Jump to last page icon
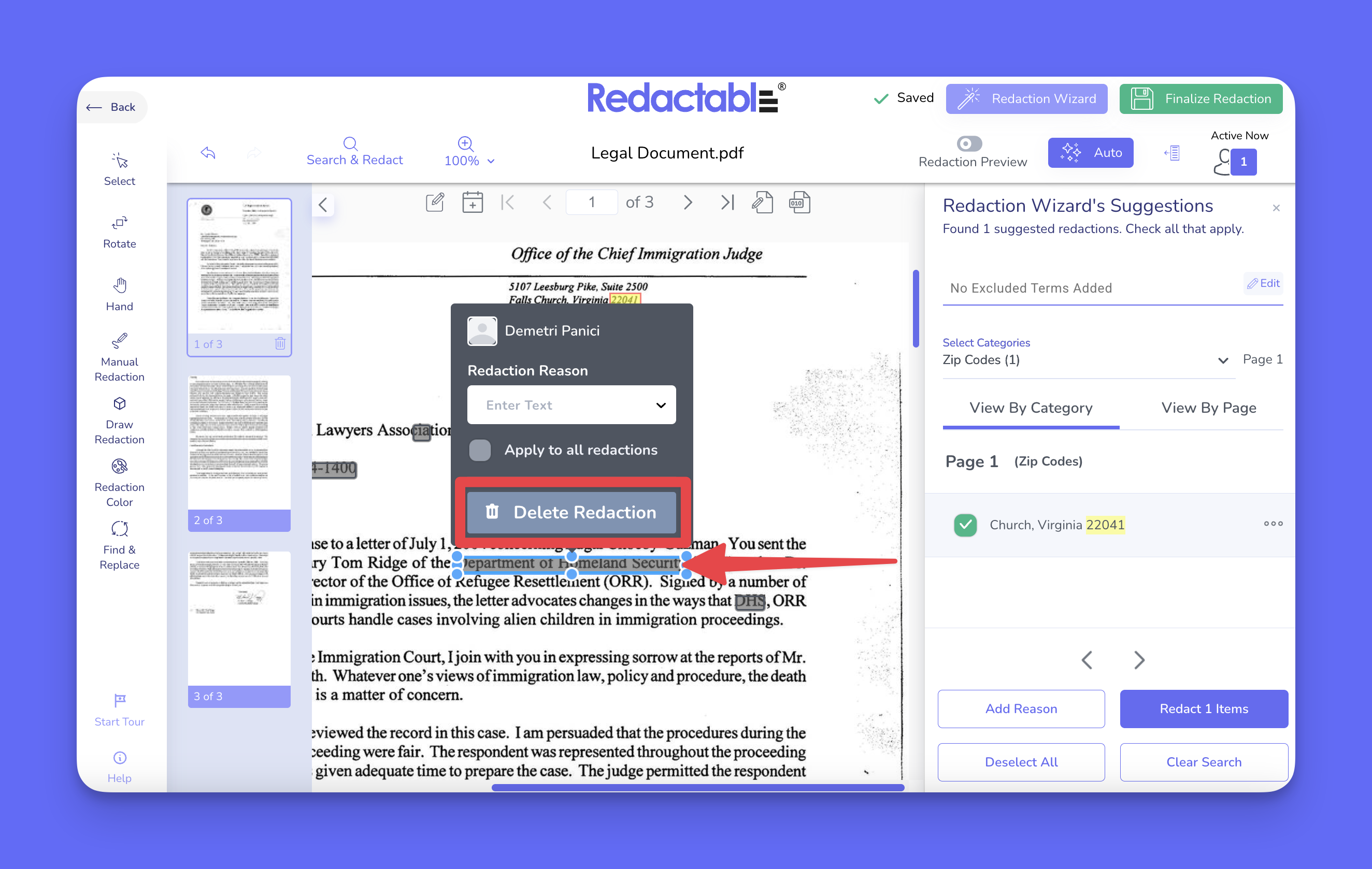The image size is (1372, 869). [x=727, y=202]
